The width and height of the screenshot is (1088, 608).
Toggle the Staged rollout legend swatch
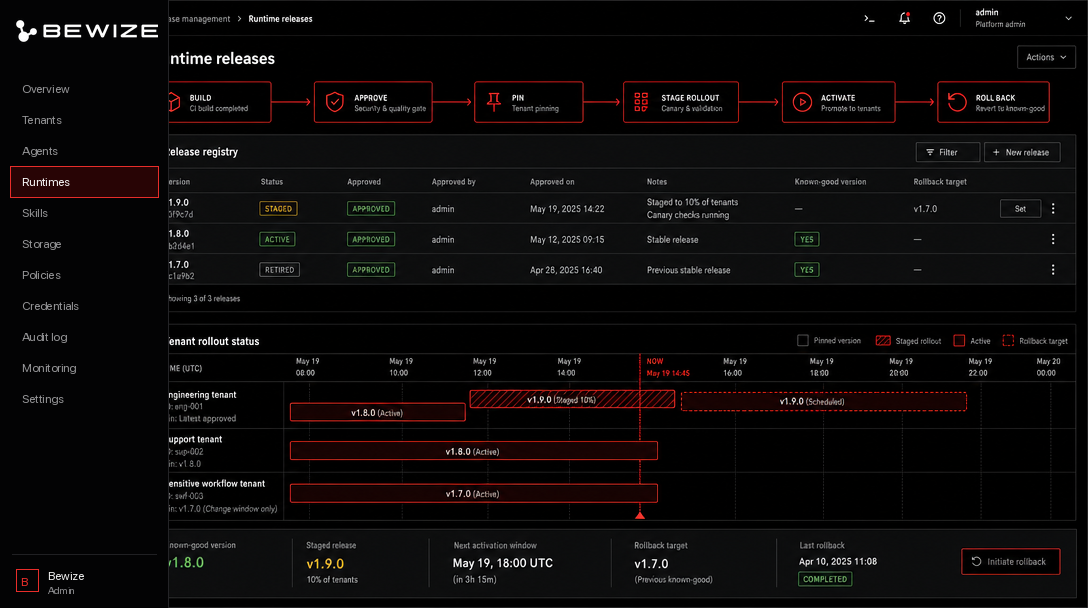coord(883,340)
